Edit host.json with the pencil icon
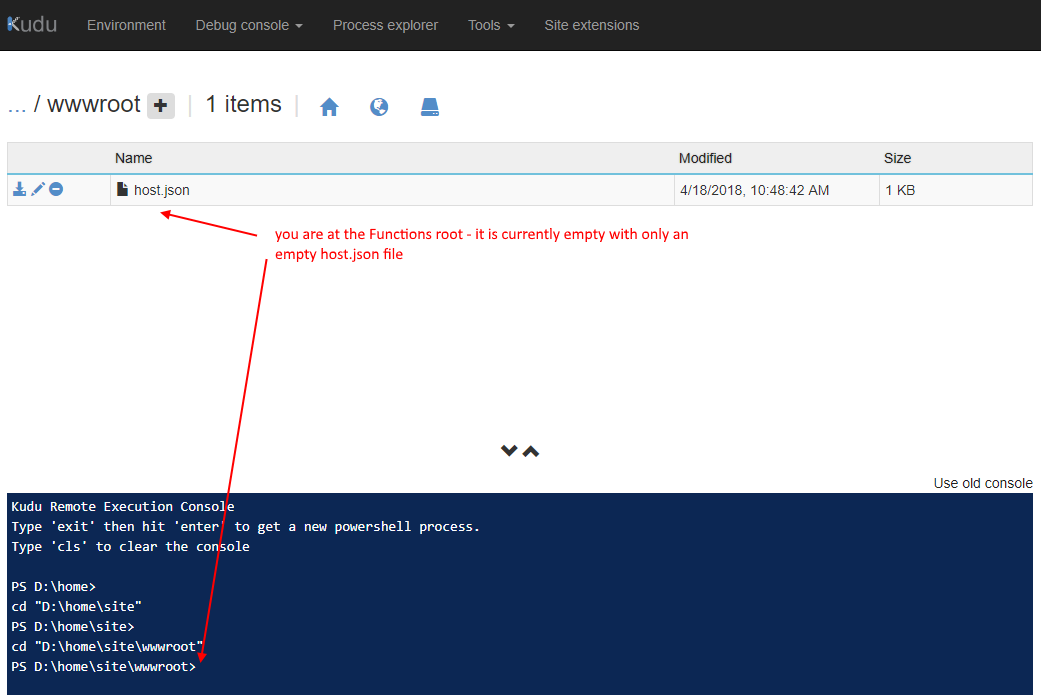1041x695 pixels. (38, 189)
